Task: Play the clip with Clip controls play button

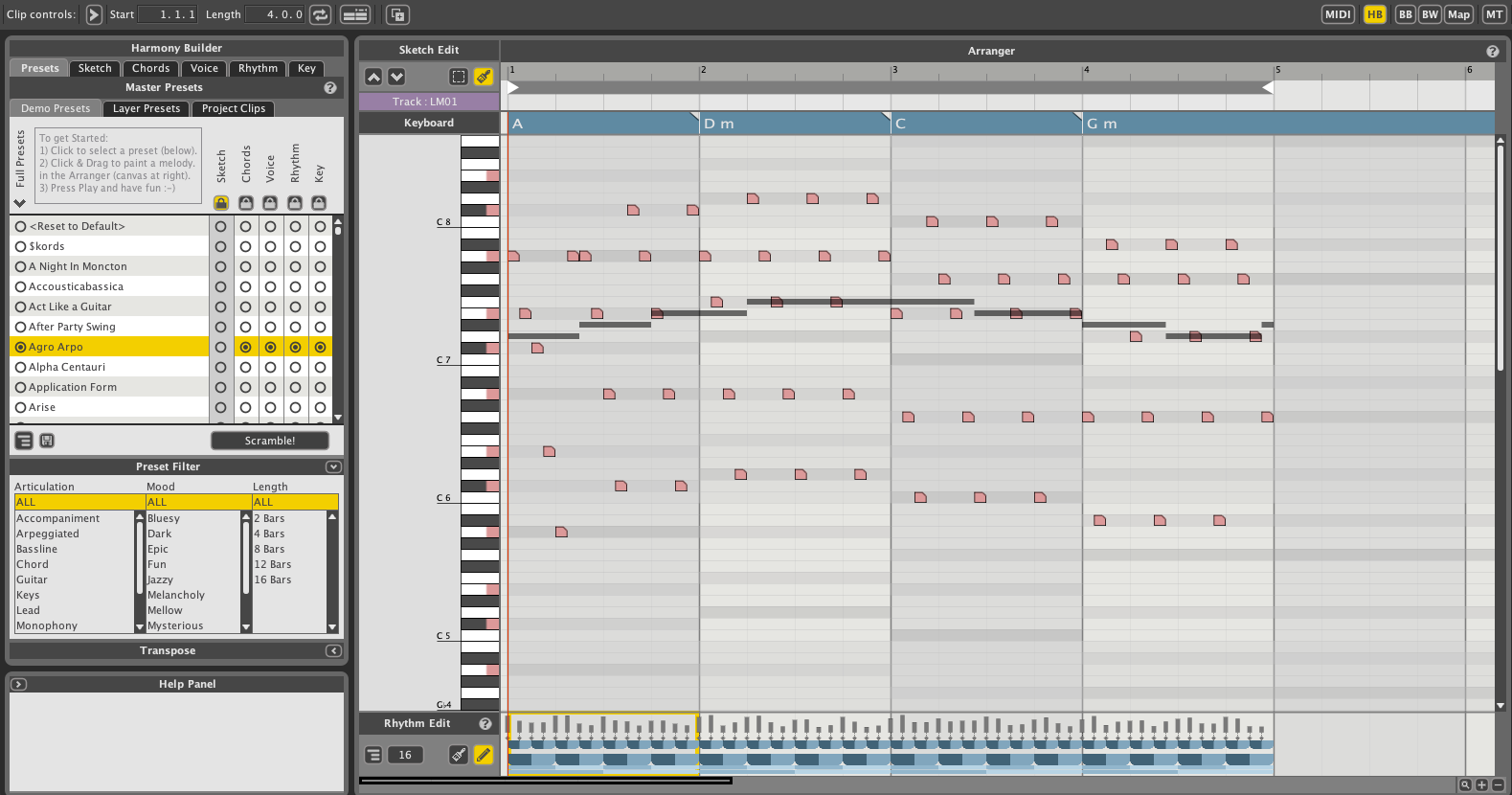Action: pyautogui.click(x=94, y=14)
